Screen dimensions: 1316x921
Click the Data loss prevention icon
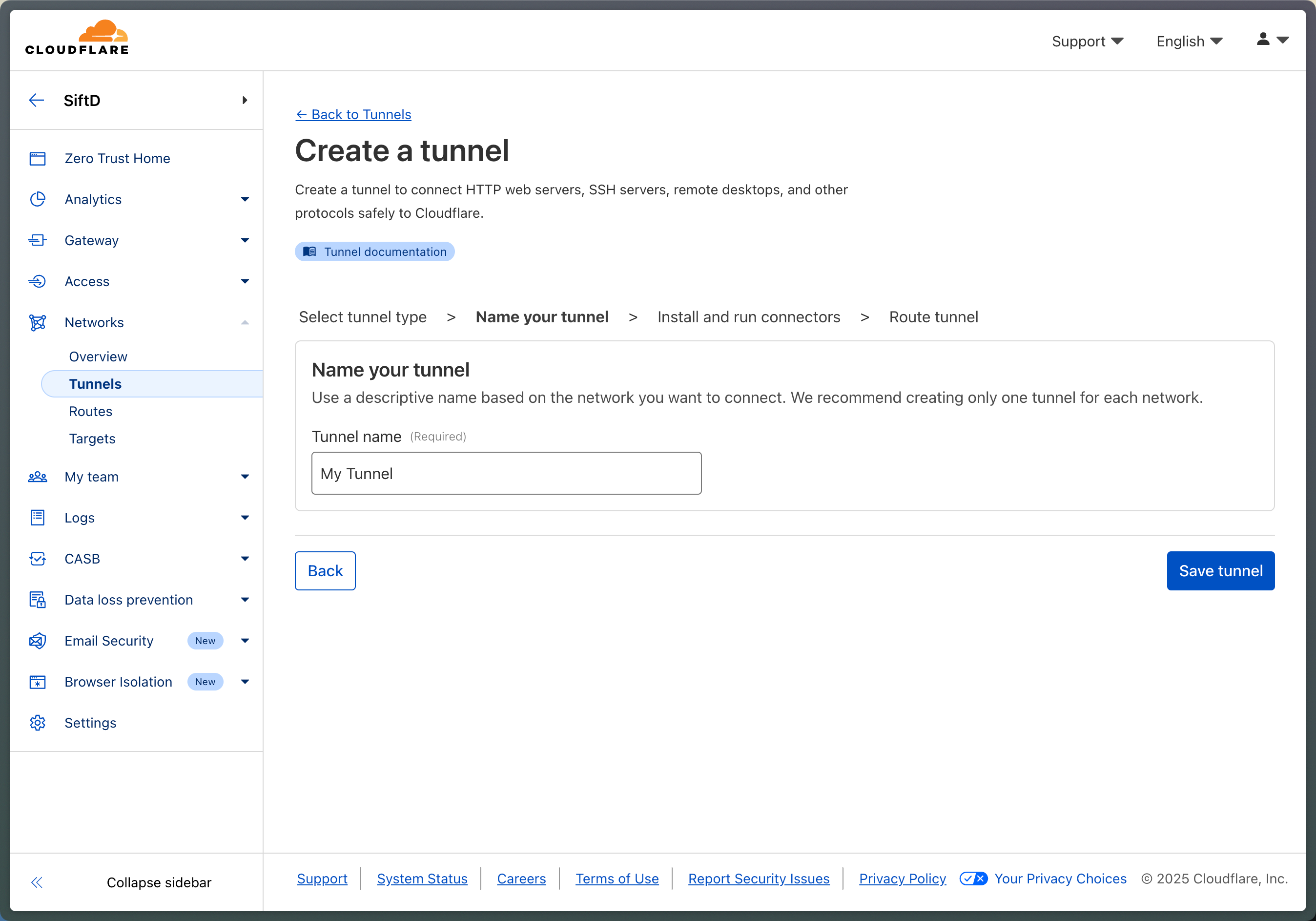pos(37,599)
